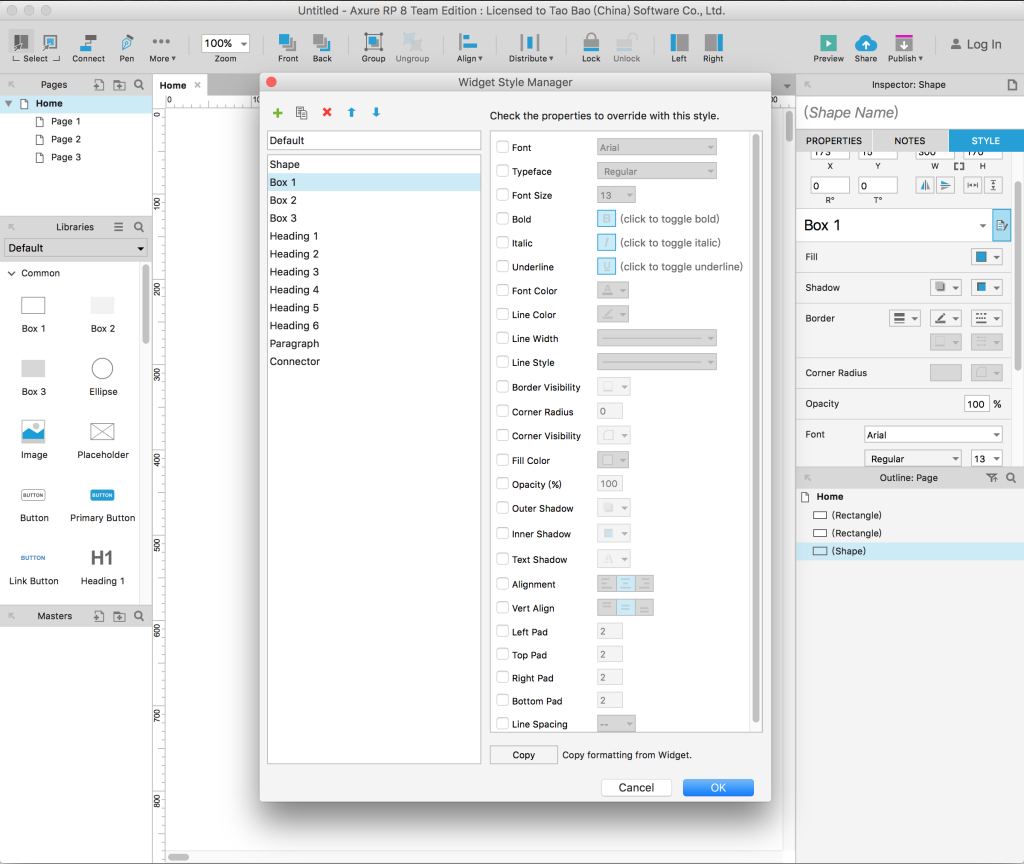
Task: Select the Connect tool in the toolbar
Action: (x=88, y=48)
